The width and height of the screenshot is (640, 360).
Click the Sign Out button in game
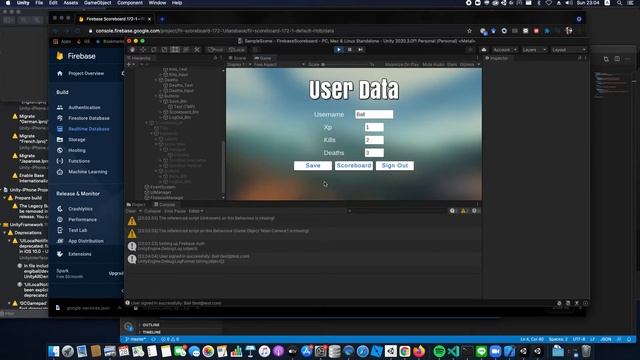click(395, 165)
